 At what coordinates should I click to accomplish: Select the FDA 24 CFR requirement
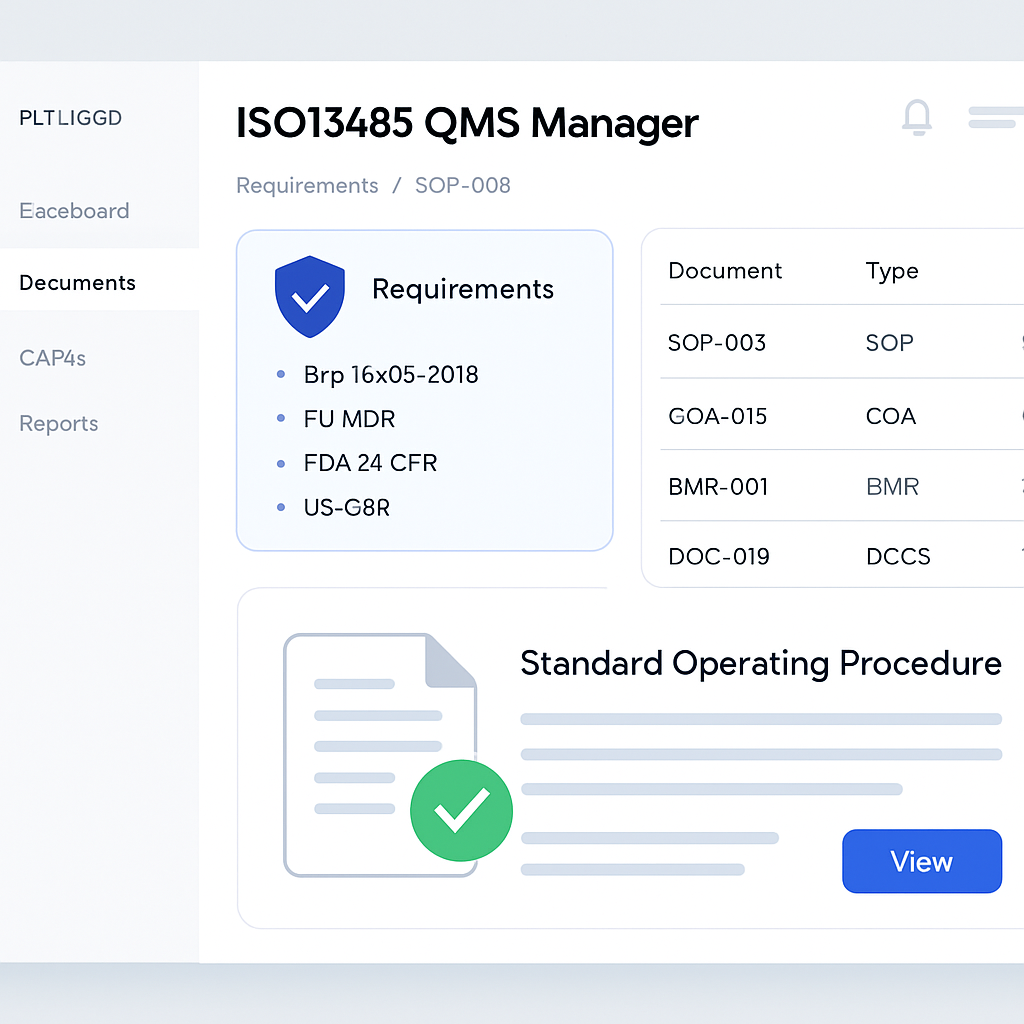[x=370, y=463]
